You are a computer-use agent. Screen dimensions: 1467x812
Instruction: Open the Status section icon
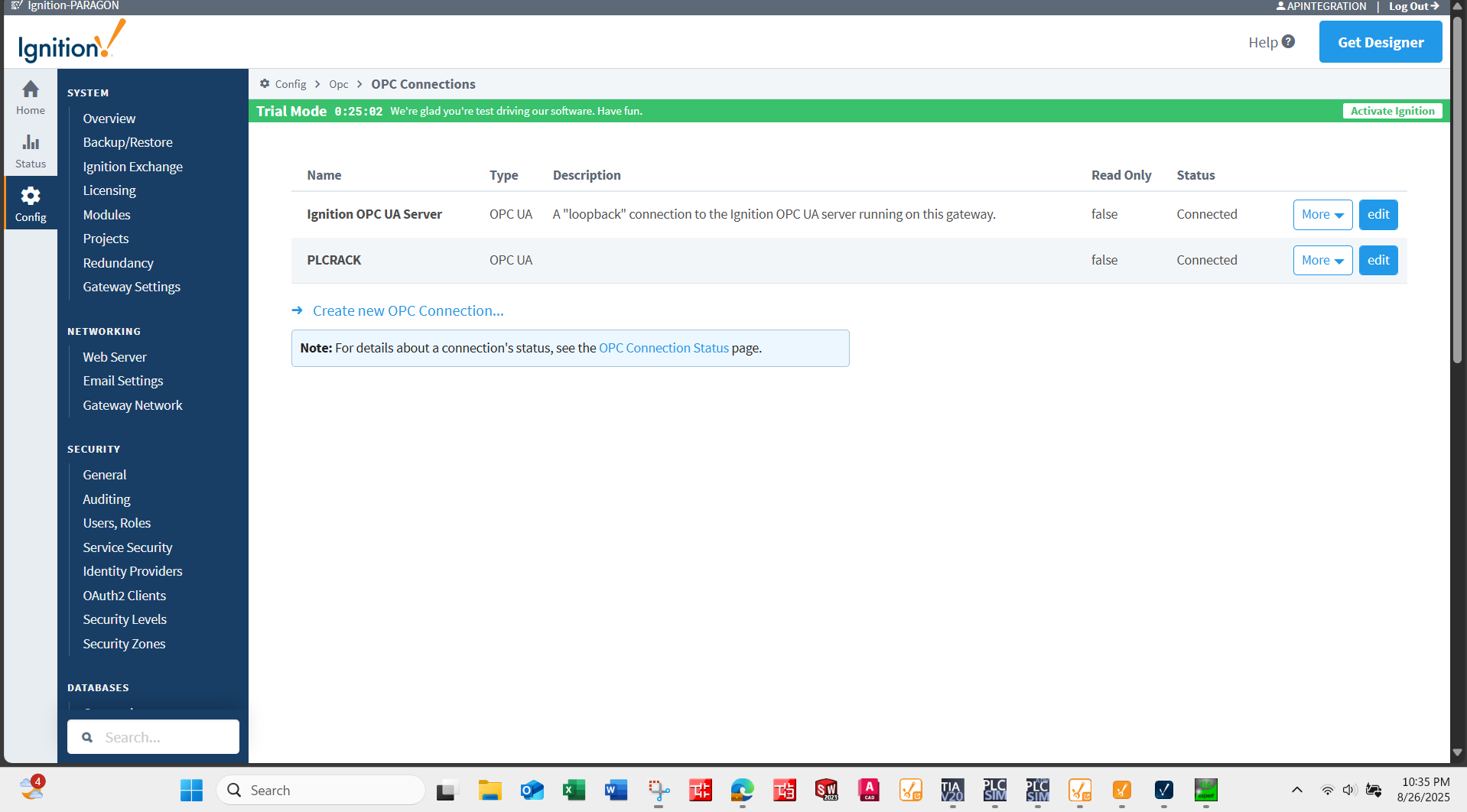point(31,142)
